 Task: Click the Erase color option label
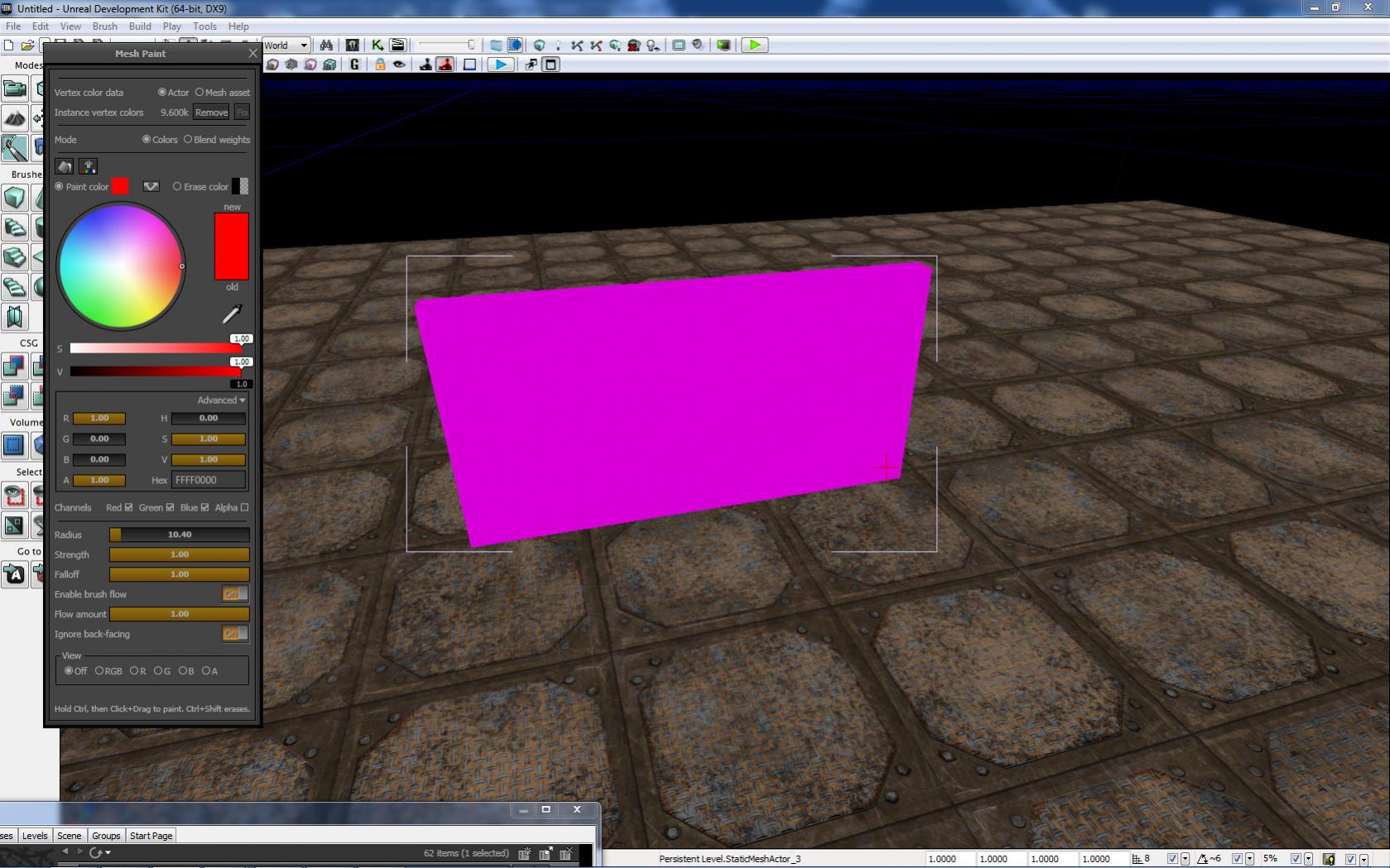click(205, 187)
